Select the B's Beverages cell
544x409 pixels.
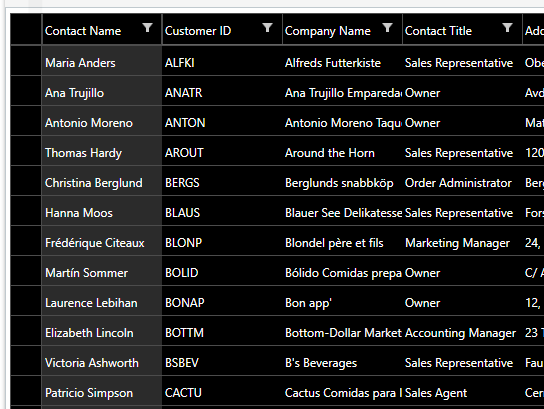342,361
